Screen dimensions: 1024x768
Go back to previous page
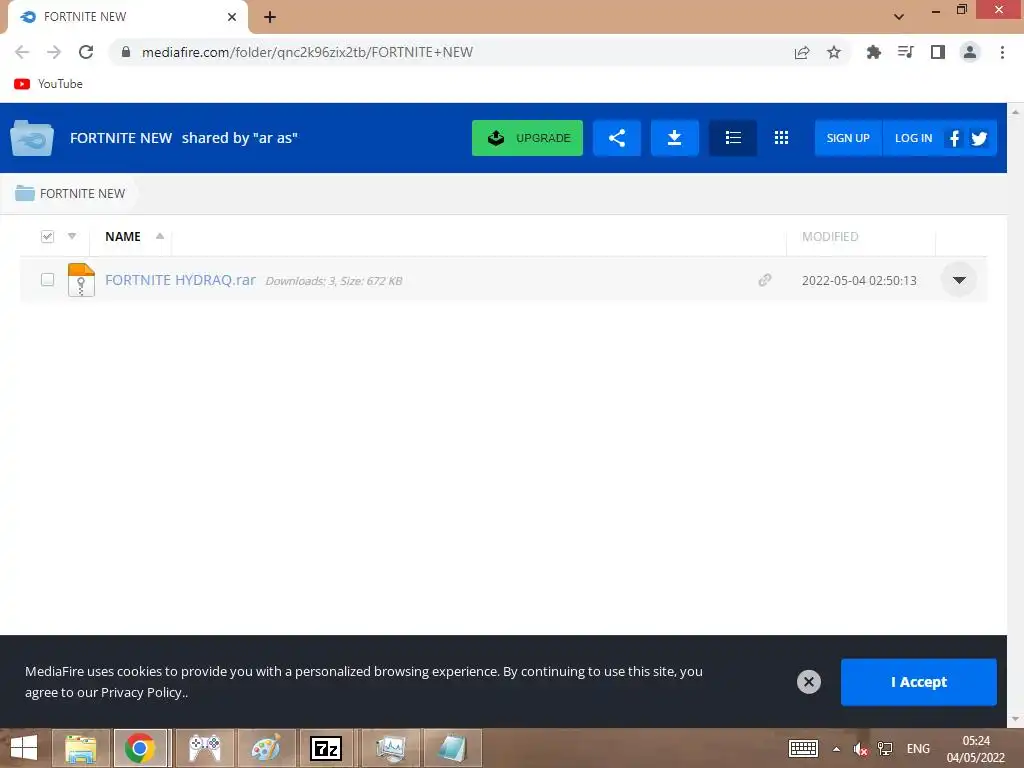(x=22, y=52)
